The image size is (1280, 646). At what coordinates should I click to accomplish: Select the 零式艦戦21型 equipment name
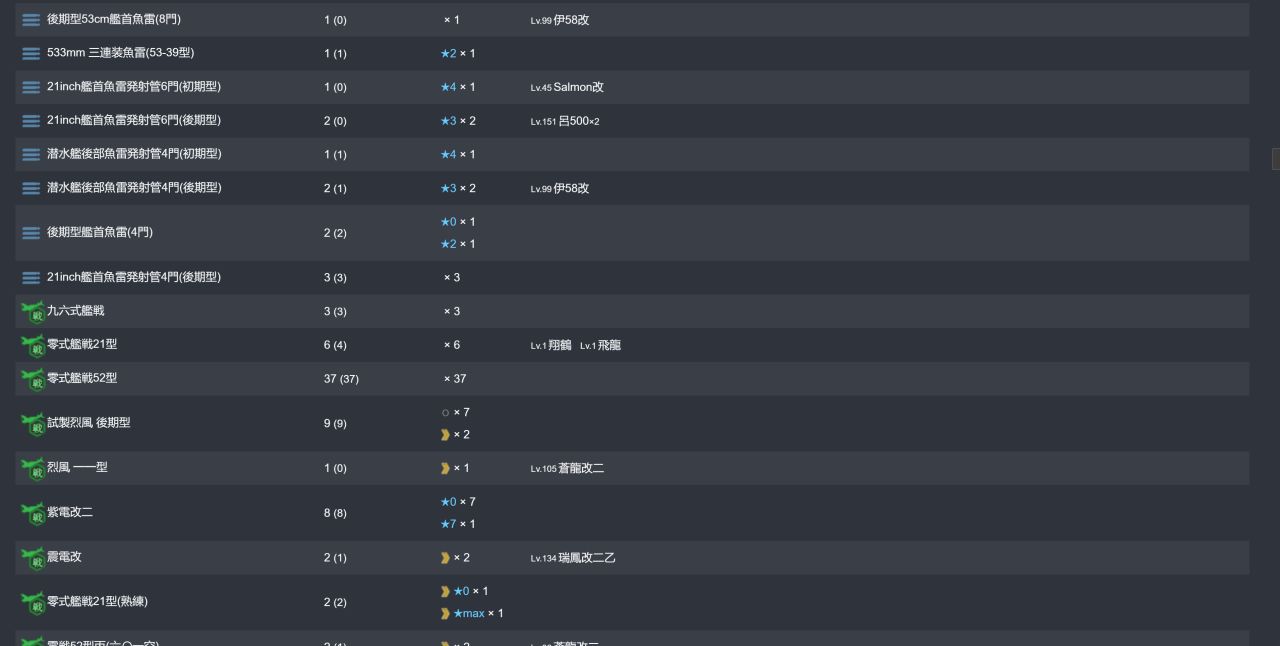click(x=82, y=344)
